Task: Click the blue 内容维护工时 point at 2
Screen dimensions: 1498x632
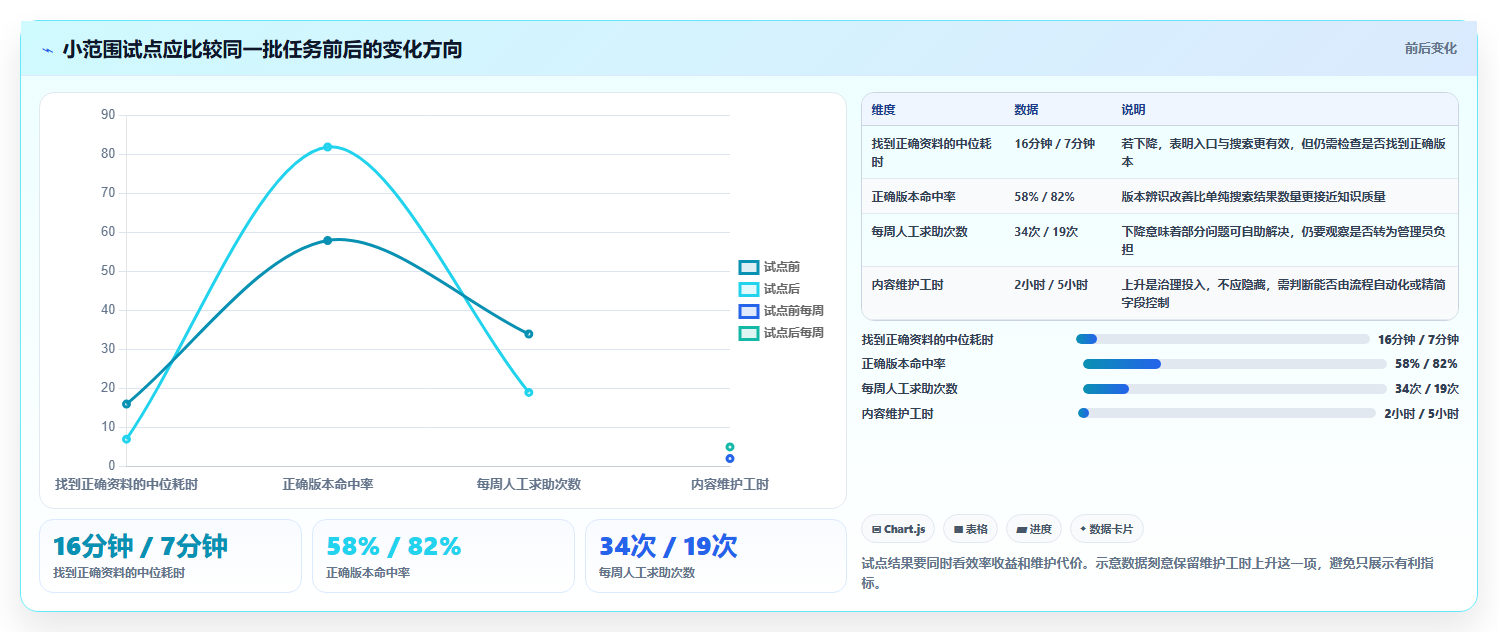Action: point(730,459)
